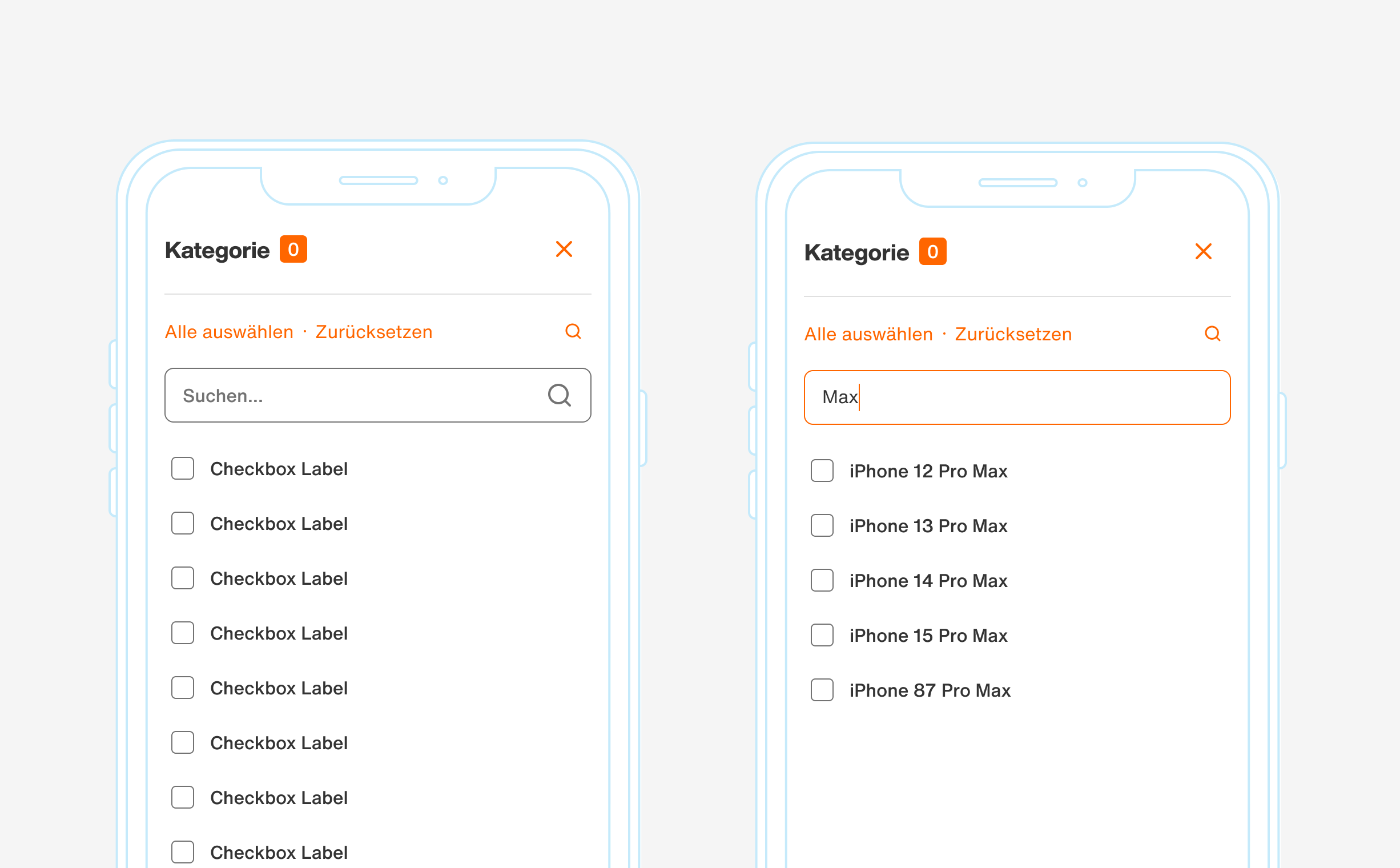Check the first Checkbox Label option
The width and height of the screenshot is (1400, 868).
(182, 468)
